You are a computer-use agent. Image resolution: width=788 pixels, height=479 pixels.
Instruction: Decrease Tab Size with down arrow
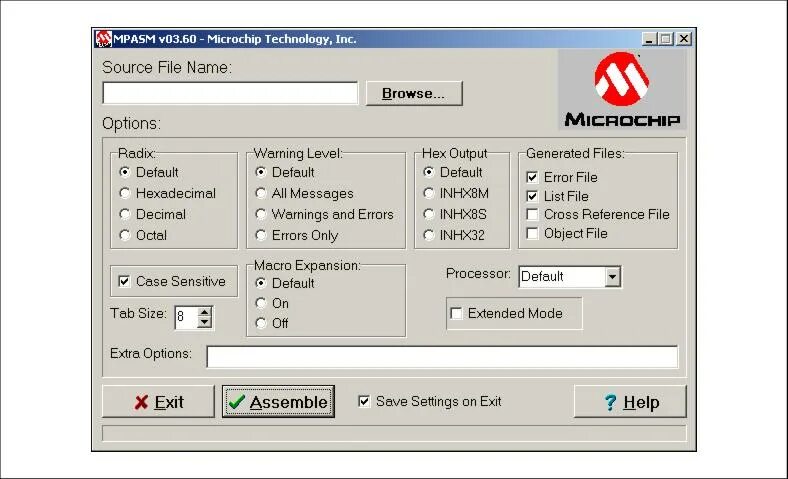(x=205, y=323)
